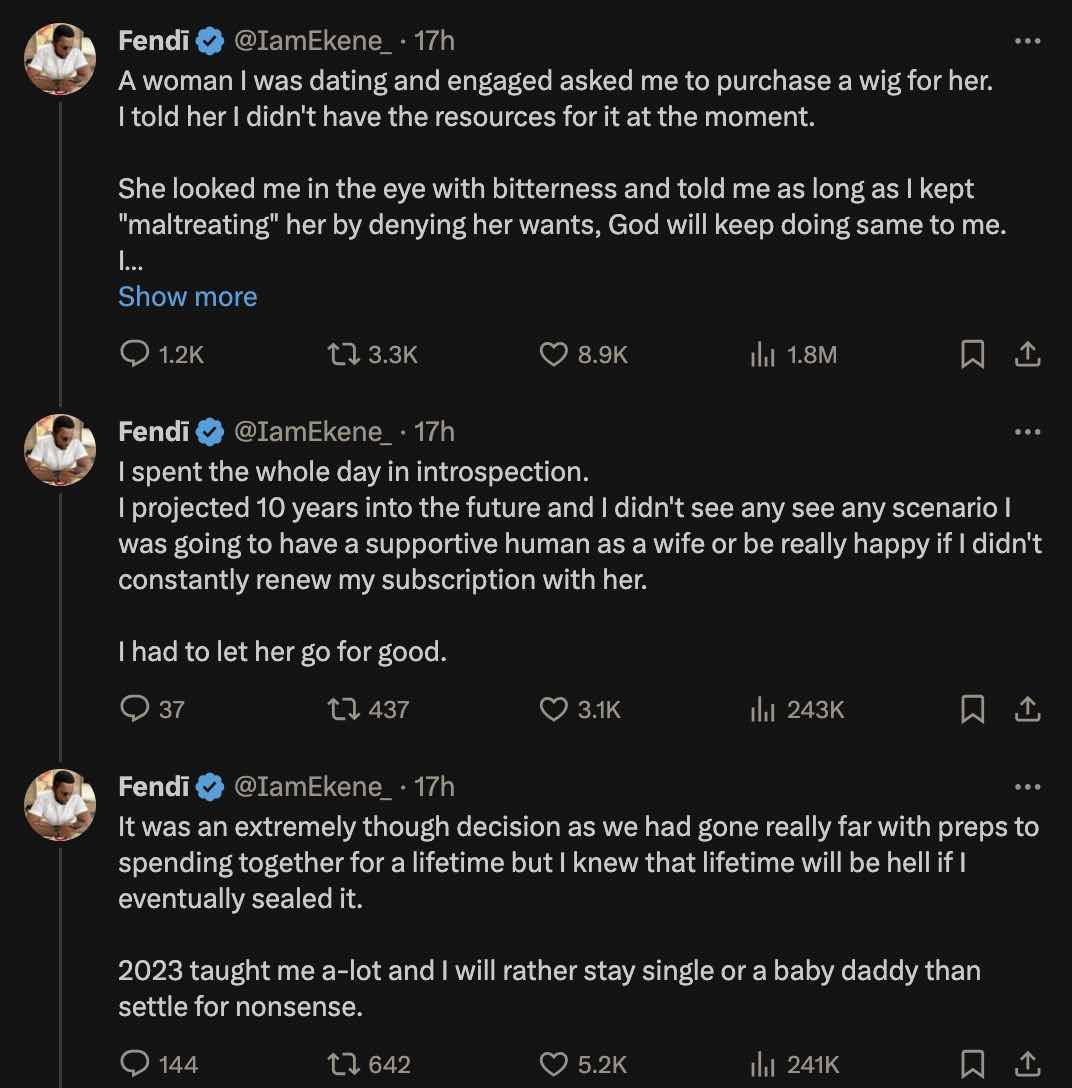Like the first tweet with 8.9K likes
The width and height of the screenshot is (1072, 1088).
pos(553,354)
